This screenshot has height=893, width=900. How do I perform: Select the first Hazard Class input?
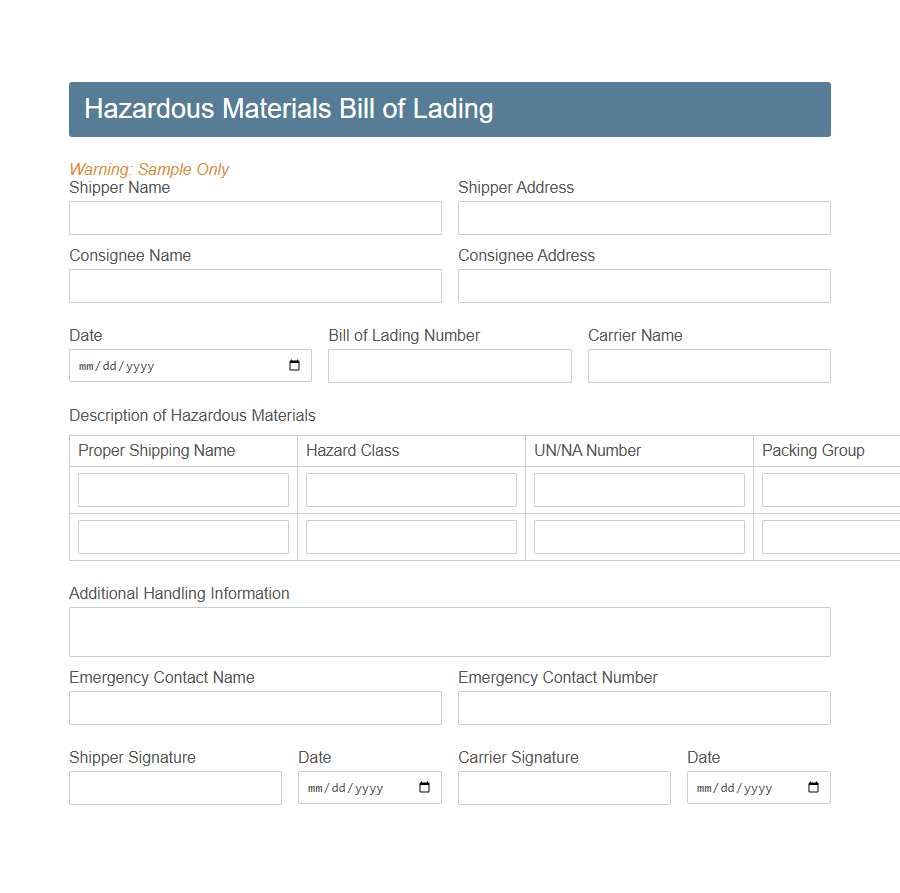(x=411, y=489)
